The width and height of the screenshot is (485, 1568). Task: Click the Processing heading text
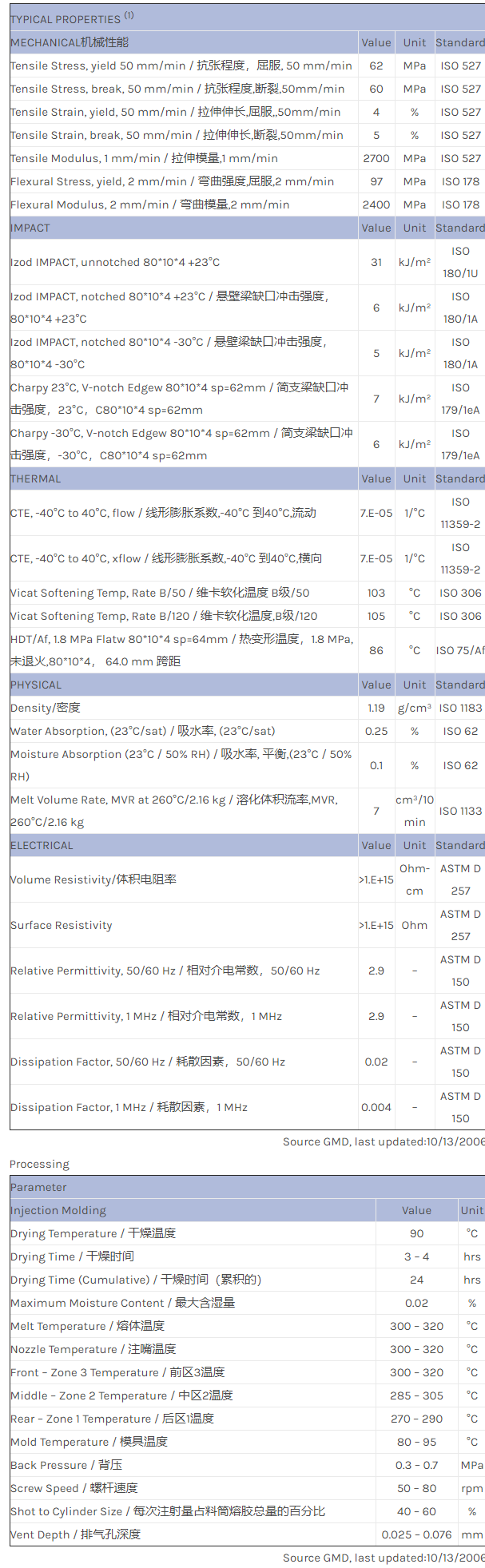[x=40, y=1164]
